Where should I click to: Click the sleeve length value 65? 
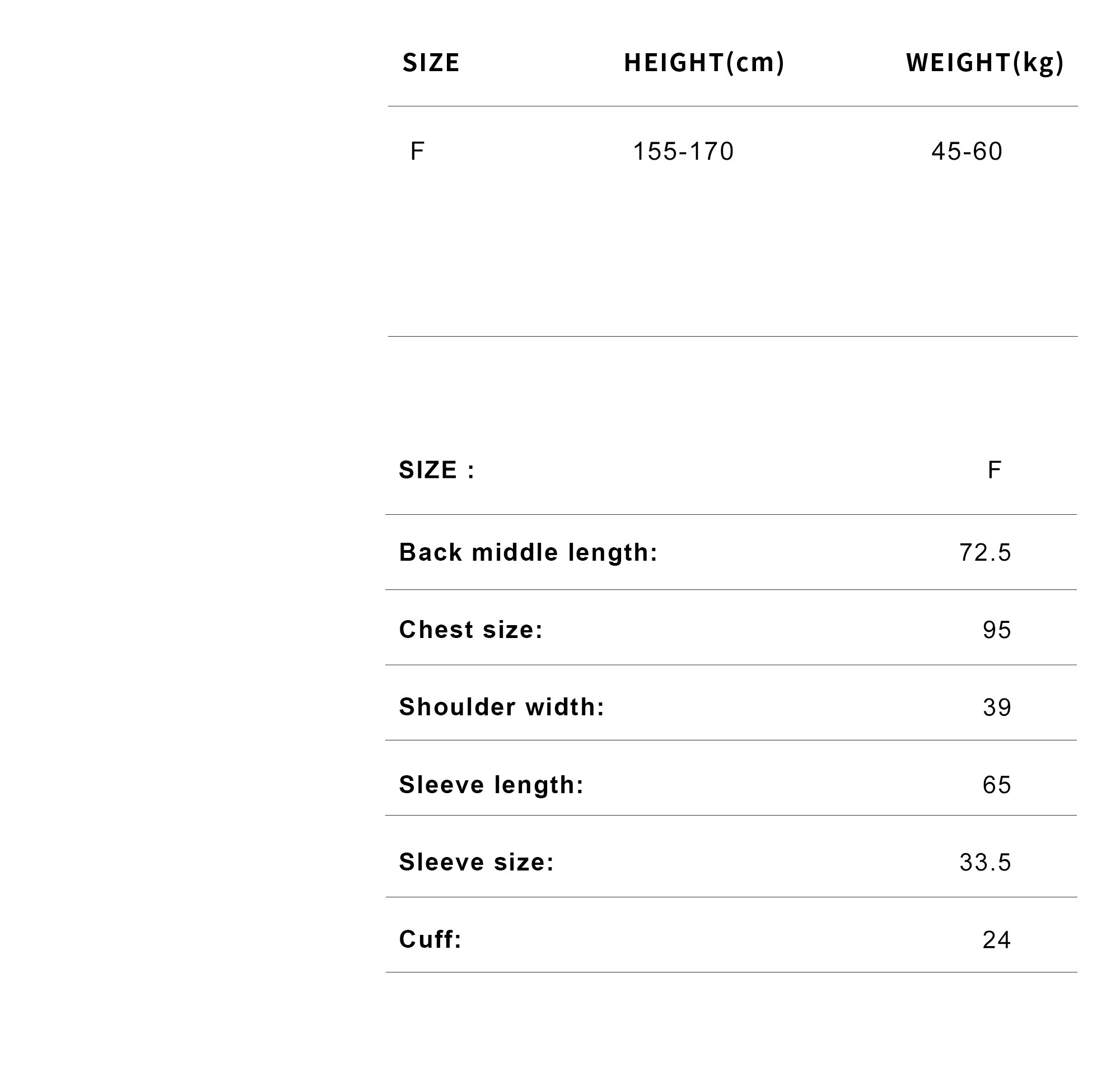[x=997, y=785]
